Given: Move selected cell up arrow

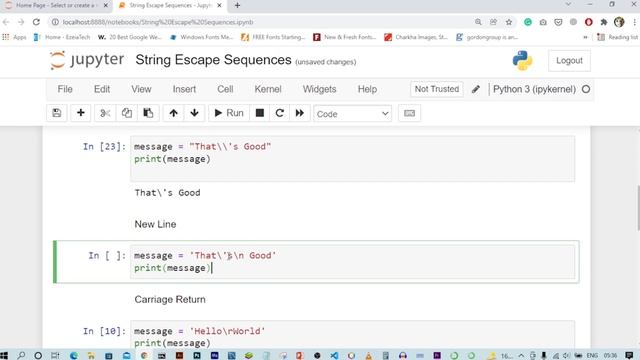Looking at the screenshot, I should pyautogui.click(x=173, y=113).
